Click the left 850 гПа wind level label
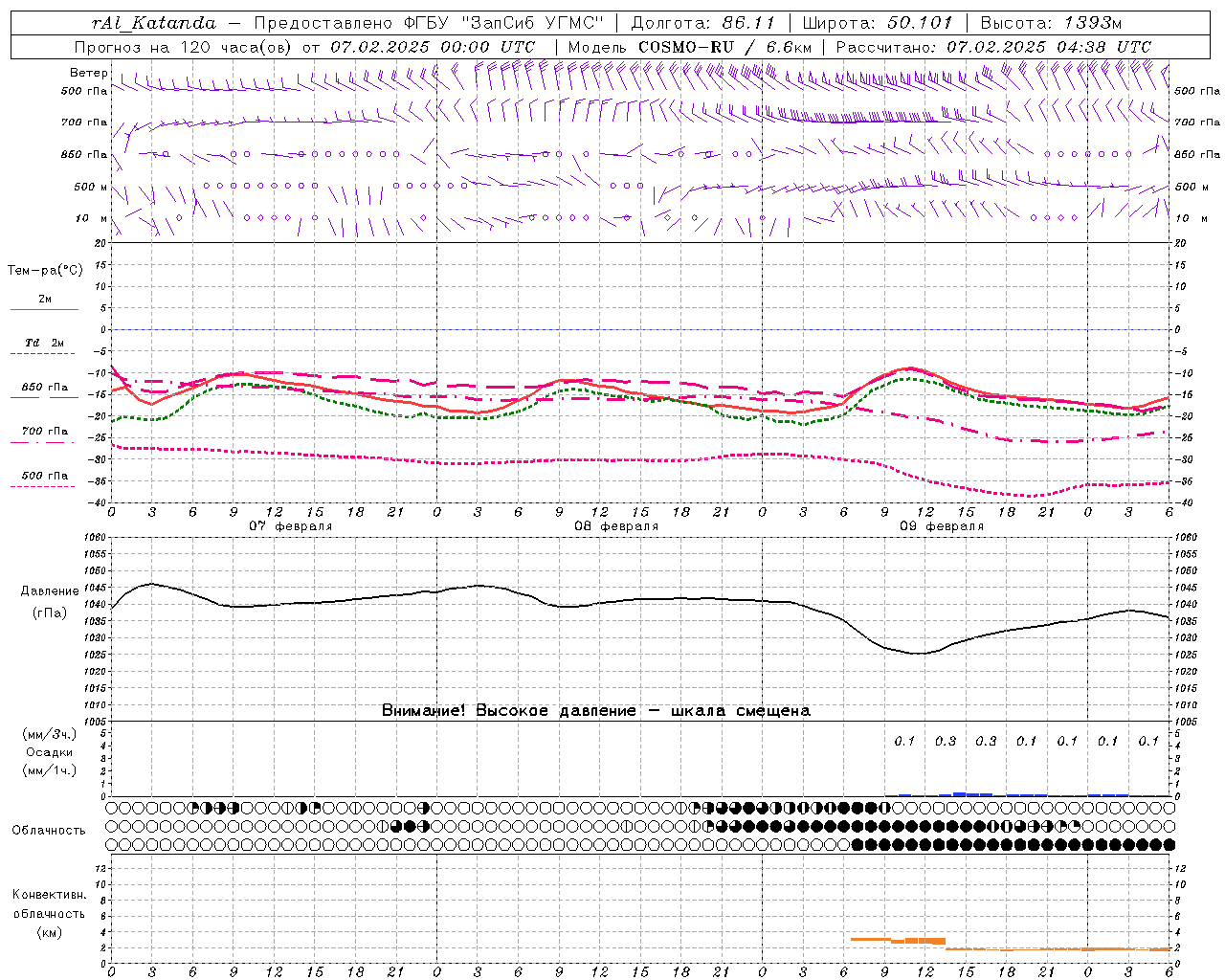This screenshot has height=980, width=1225. pyautogui.click(x=84, y=154)
